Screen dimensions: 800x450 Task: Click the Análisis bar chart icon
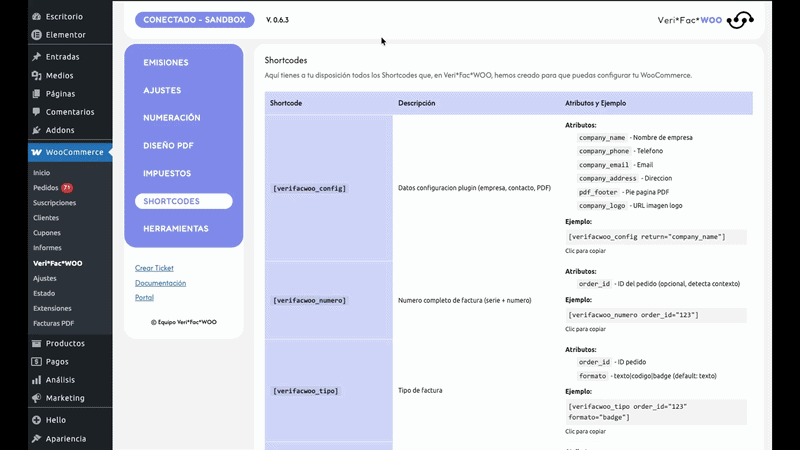(x=36, y=380)
